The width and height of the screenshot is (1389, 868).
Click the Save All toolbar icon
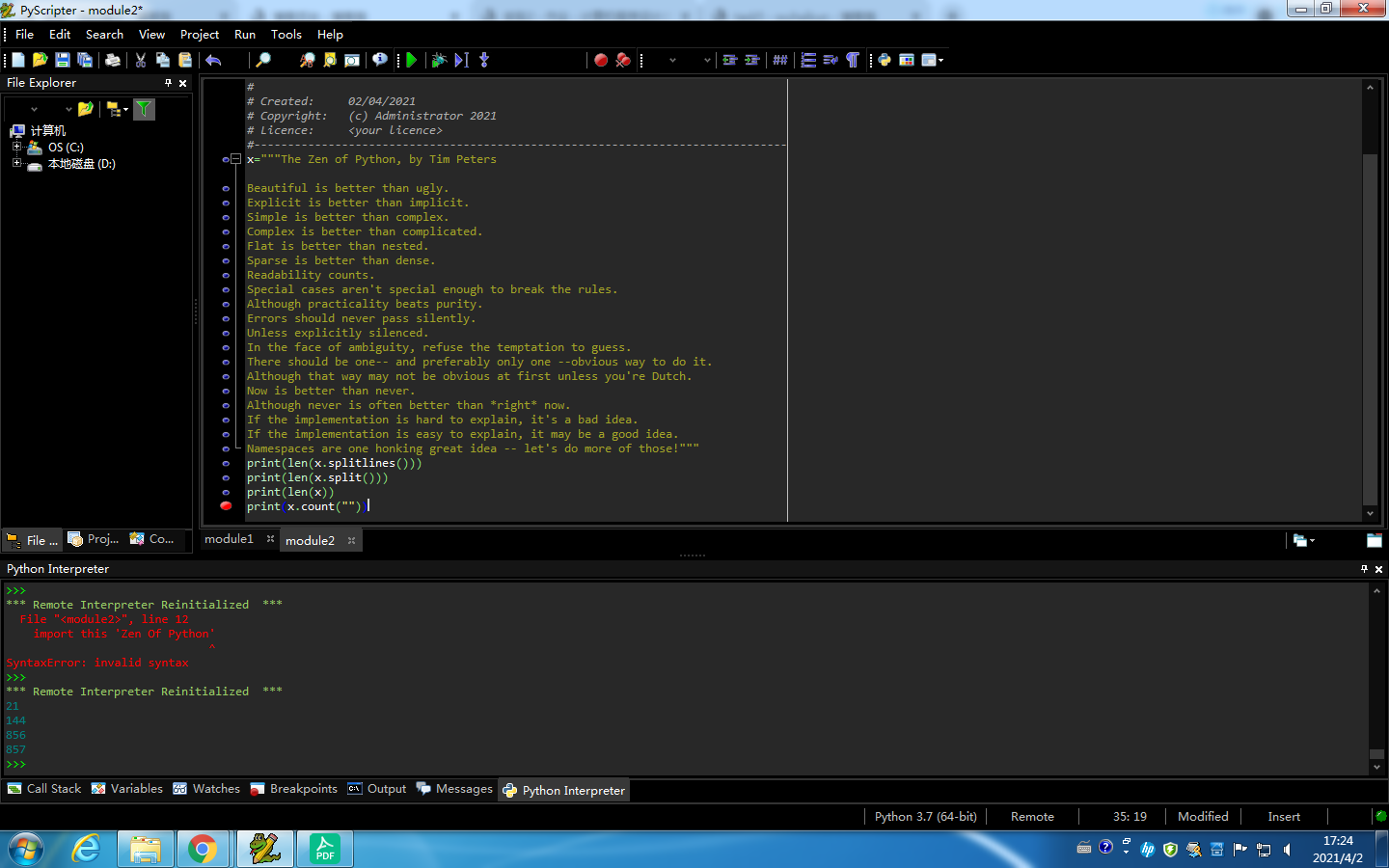(x=85, y=60)
